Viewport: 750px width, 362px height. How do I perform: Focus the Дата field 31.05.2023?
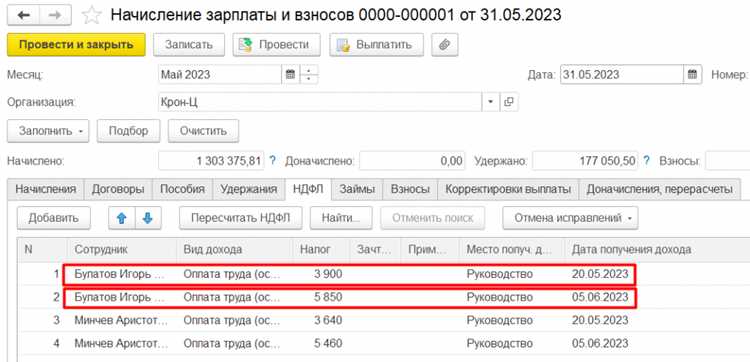coord(622,75)
